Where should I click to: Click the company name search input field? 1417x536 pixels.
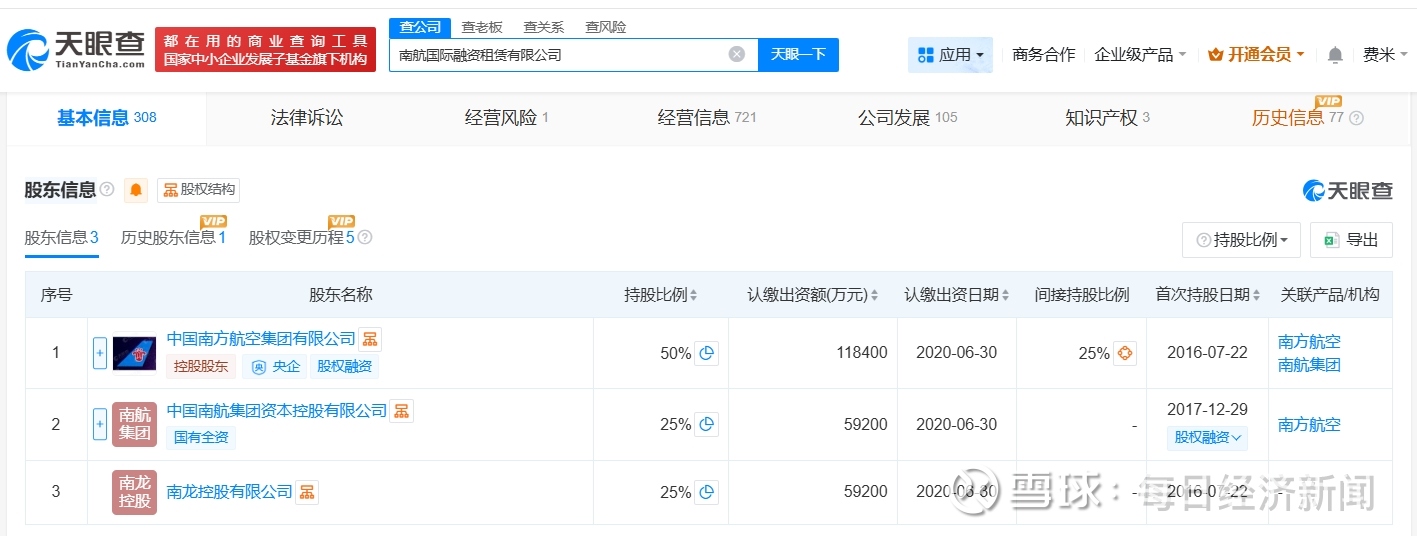(560, 55)
